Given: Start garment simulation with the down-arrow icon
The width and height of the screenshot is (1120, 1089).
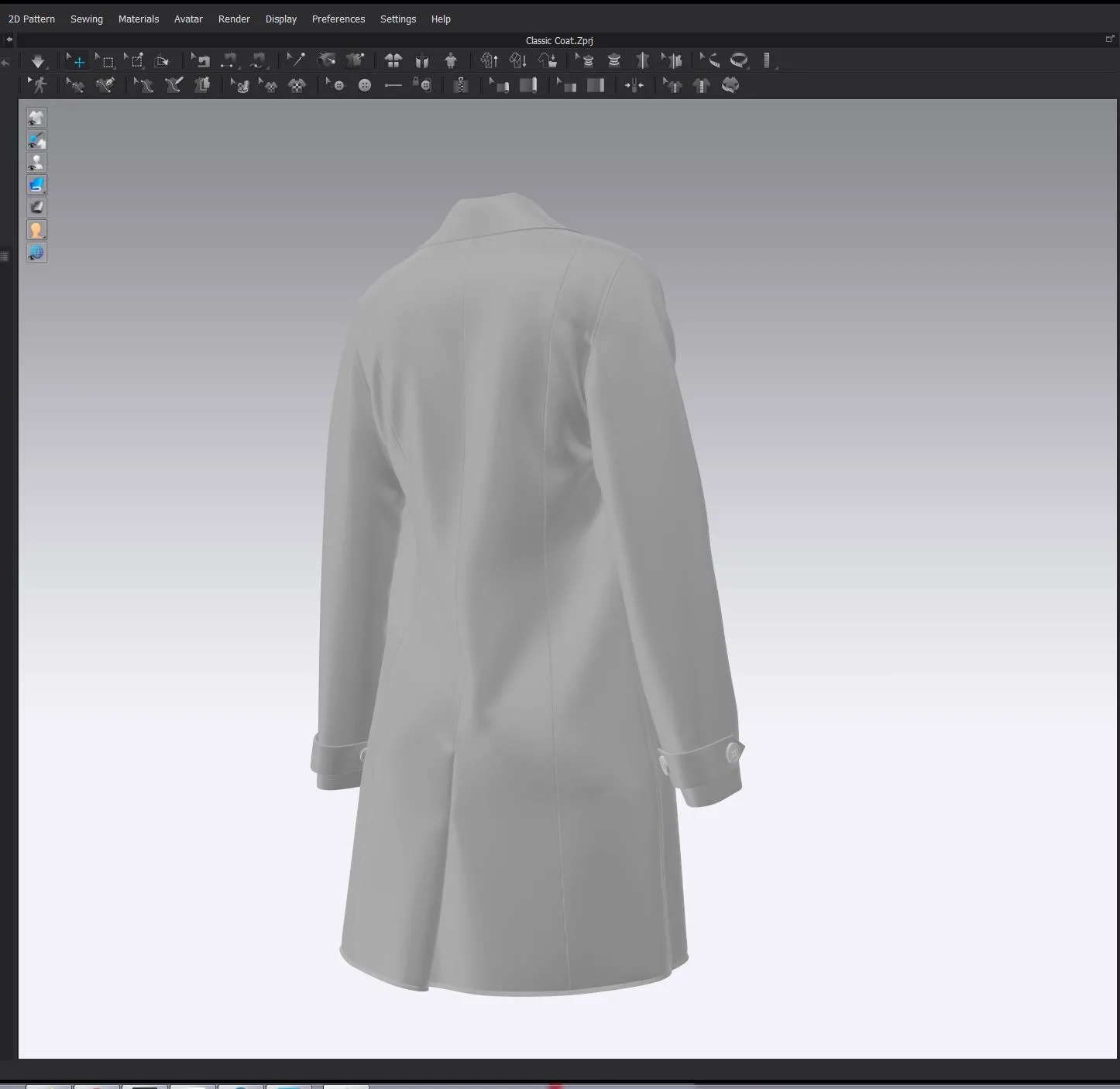Looking at the screenshot, I should pos(38,61).
